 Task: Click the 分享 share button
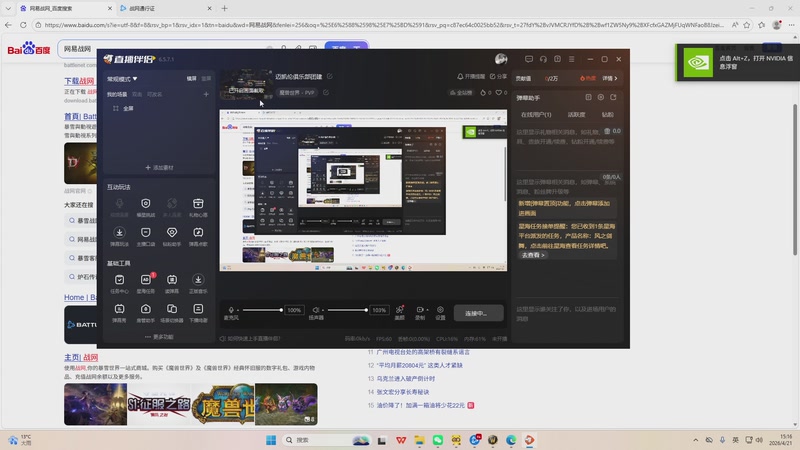coord(498,77)
